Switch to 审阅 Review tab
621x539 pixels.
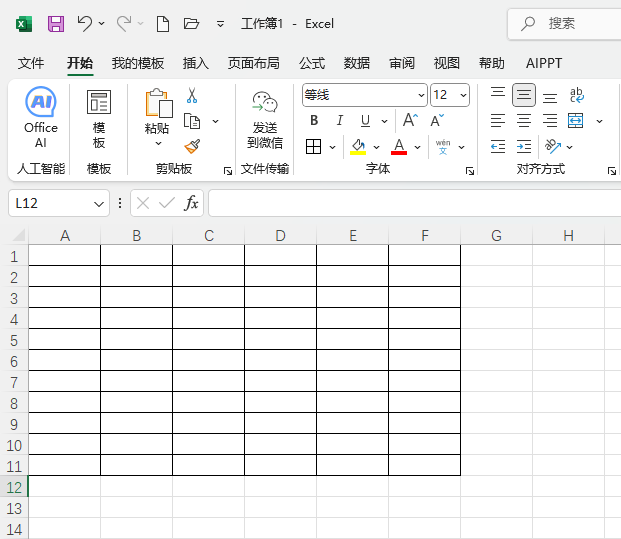(x=402, y=63)
